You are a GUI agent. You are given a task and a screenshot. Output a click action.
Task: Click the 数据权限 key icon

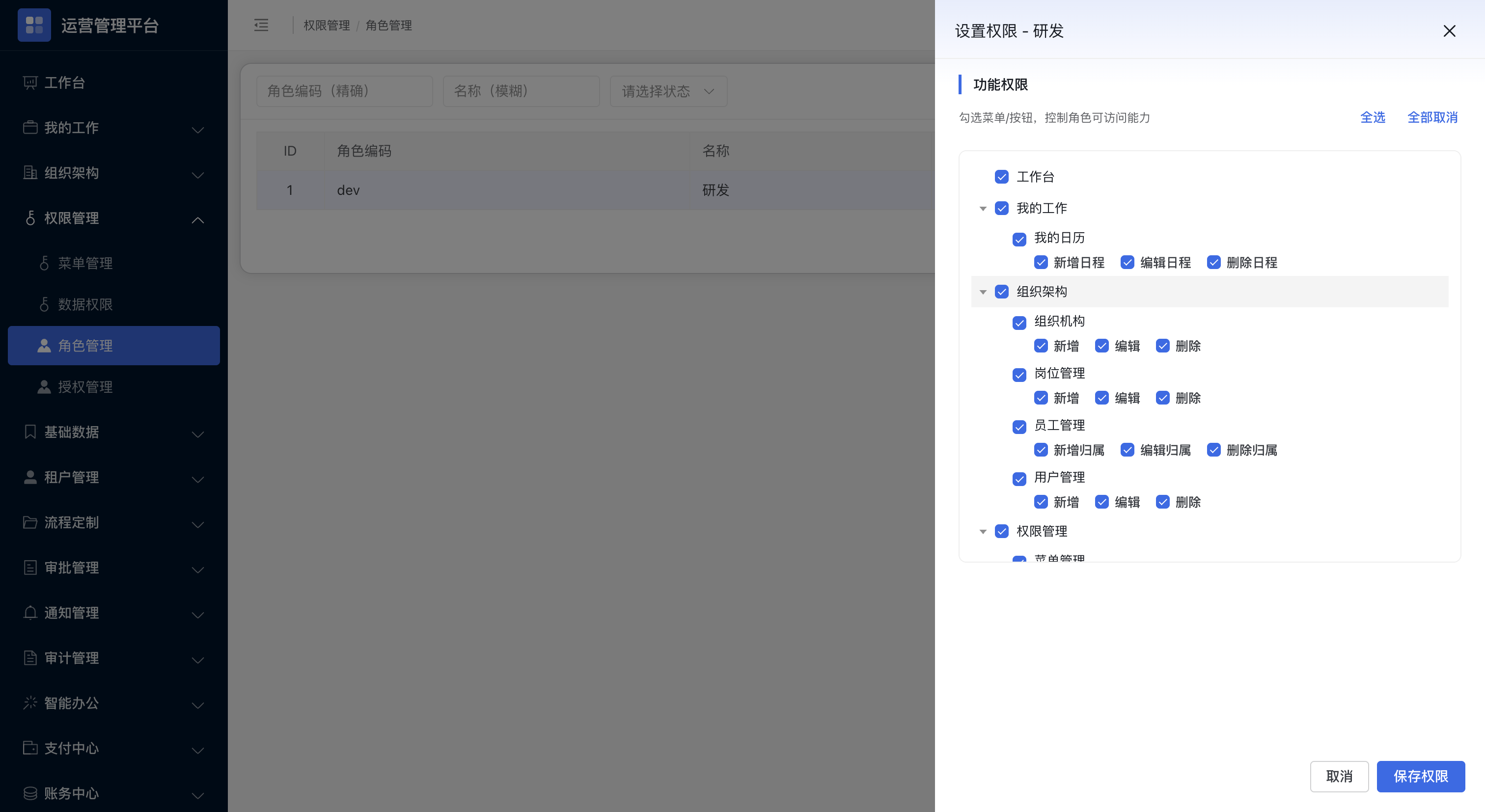click(44, 304)
